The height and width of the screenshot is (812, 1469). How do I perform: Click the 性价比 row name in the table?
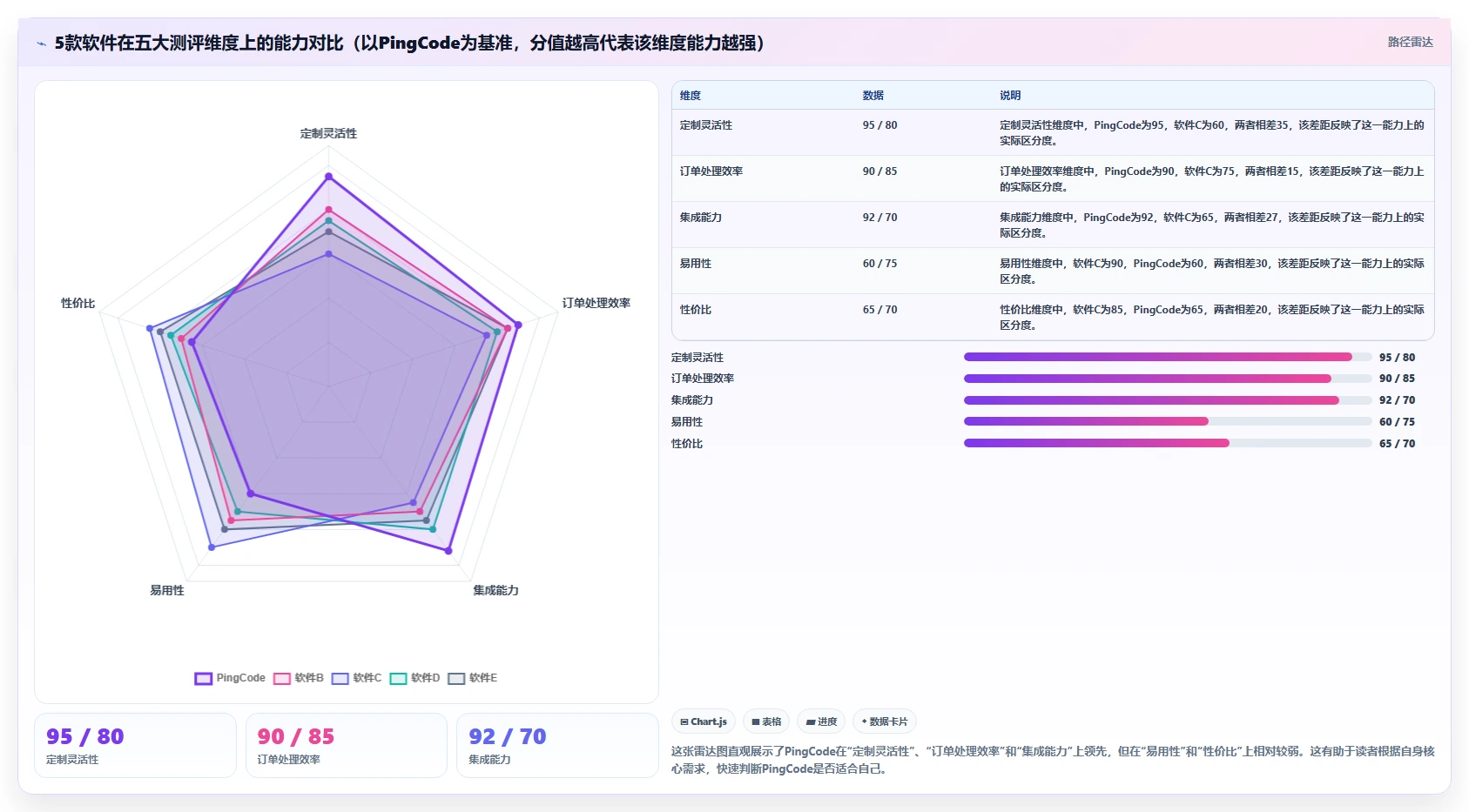pos(696,310)
